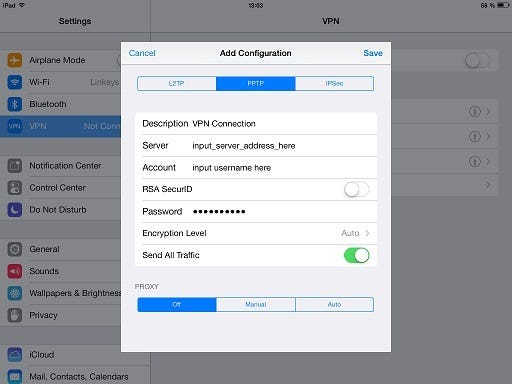Expand fourth row chevron in VPN pane
512x384 pixels.
(x=488, y=185)
